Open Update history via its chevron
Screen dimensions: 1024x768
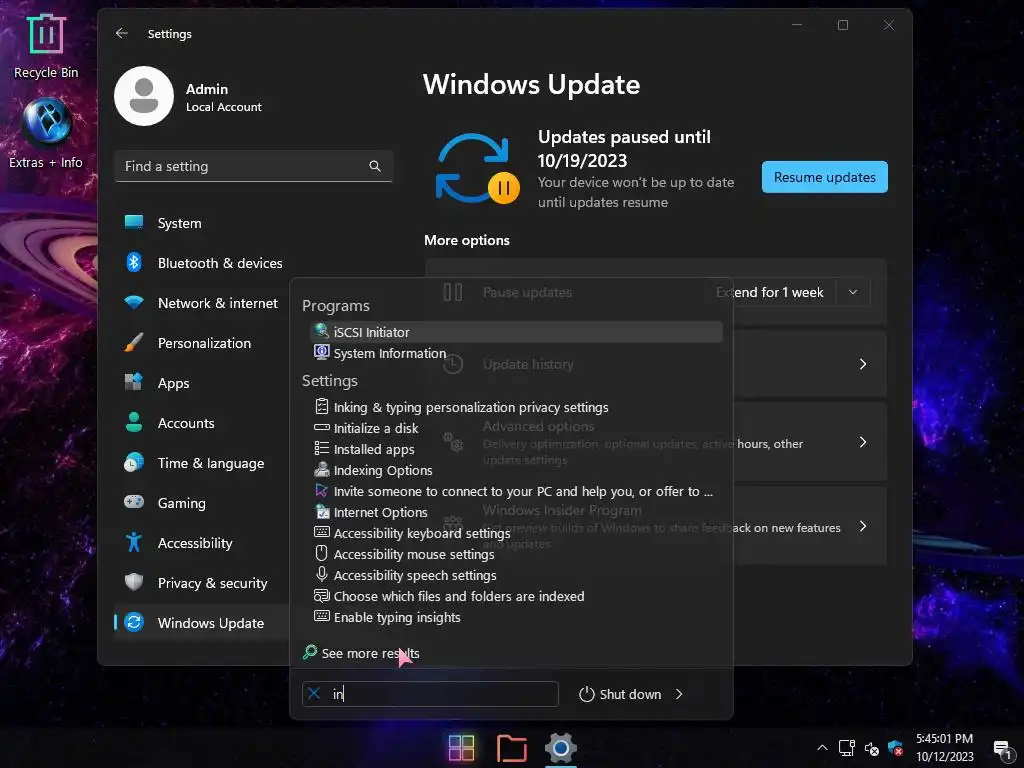(x=863, y=364)
